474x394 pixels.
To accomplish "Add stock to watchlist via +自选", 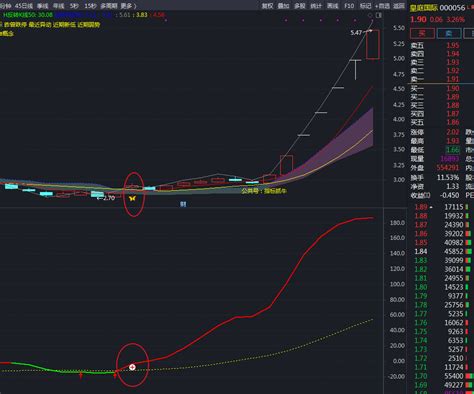I will point(382,6).
